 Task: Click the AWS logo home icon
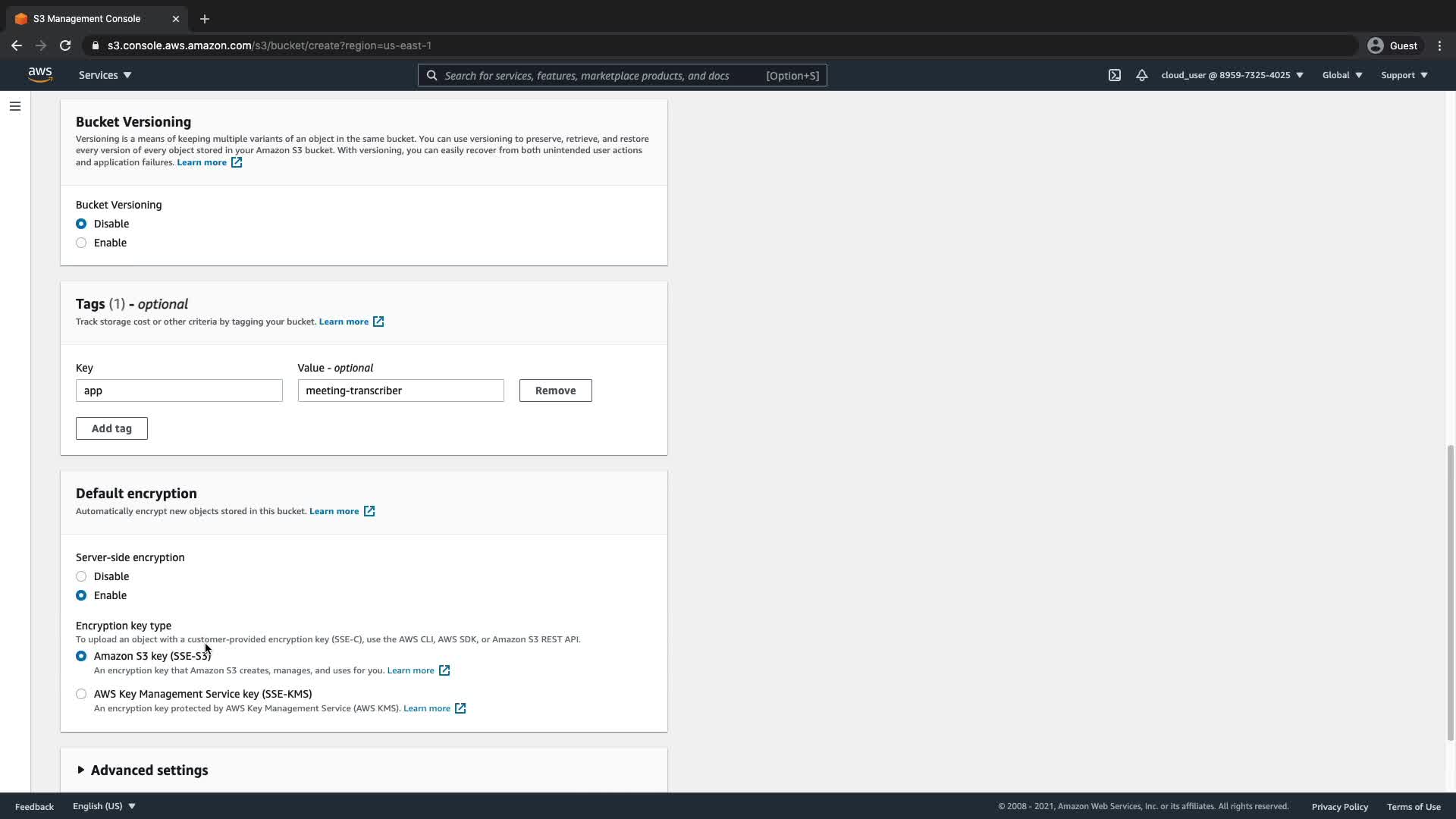40,74
